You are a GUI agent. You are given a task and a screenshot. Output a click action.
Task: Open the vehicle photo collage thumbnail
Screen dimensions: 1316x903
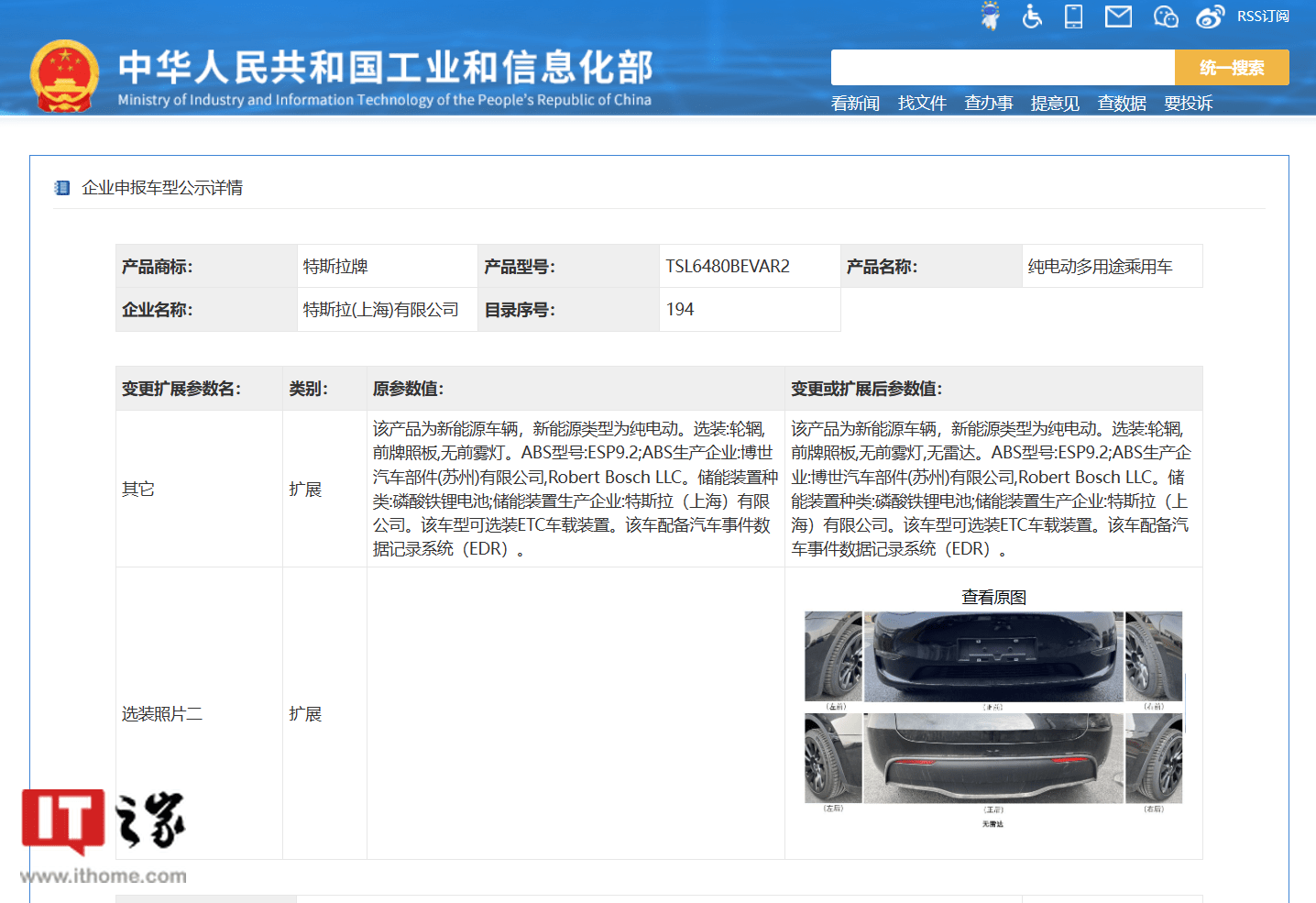(x=993, y=720)
